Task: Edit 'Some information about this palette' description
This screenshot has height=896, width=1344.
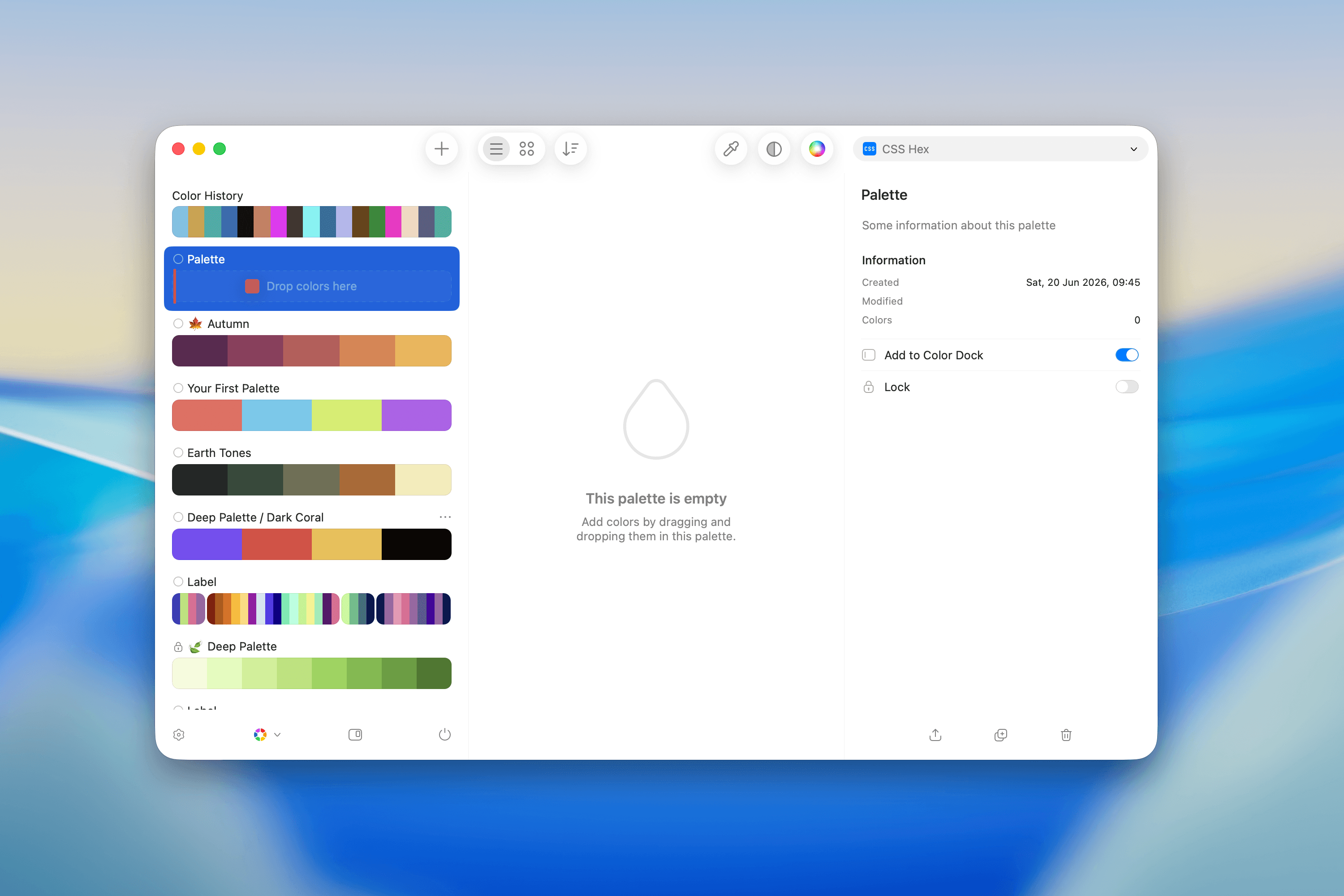Action: [x=958, y=225]
